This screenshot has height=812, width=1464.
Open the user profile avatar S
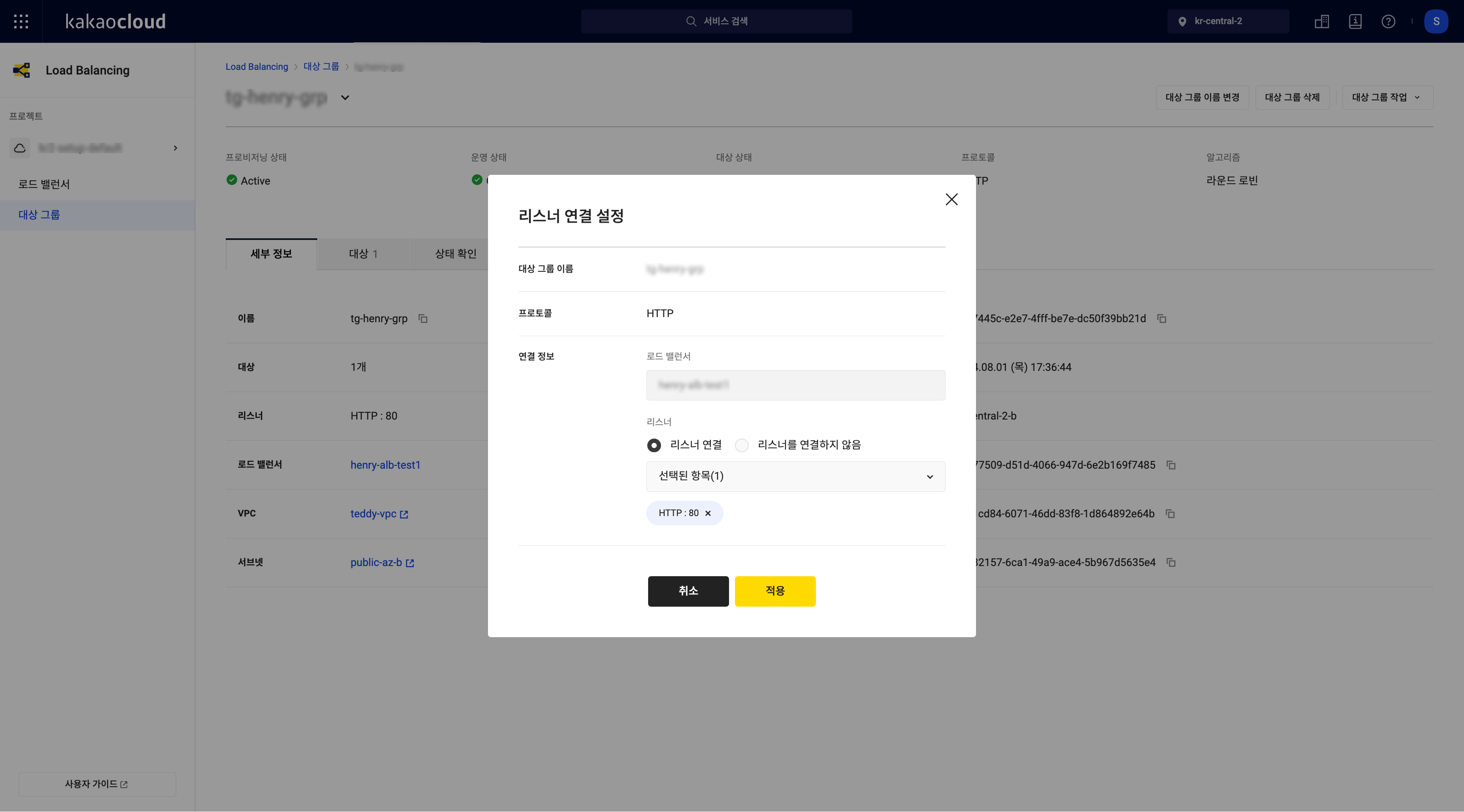[x=1436, y=22]
